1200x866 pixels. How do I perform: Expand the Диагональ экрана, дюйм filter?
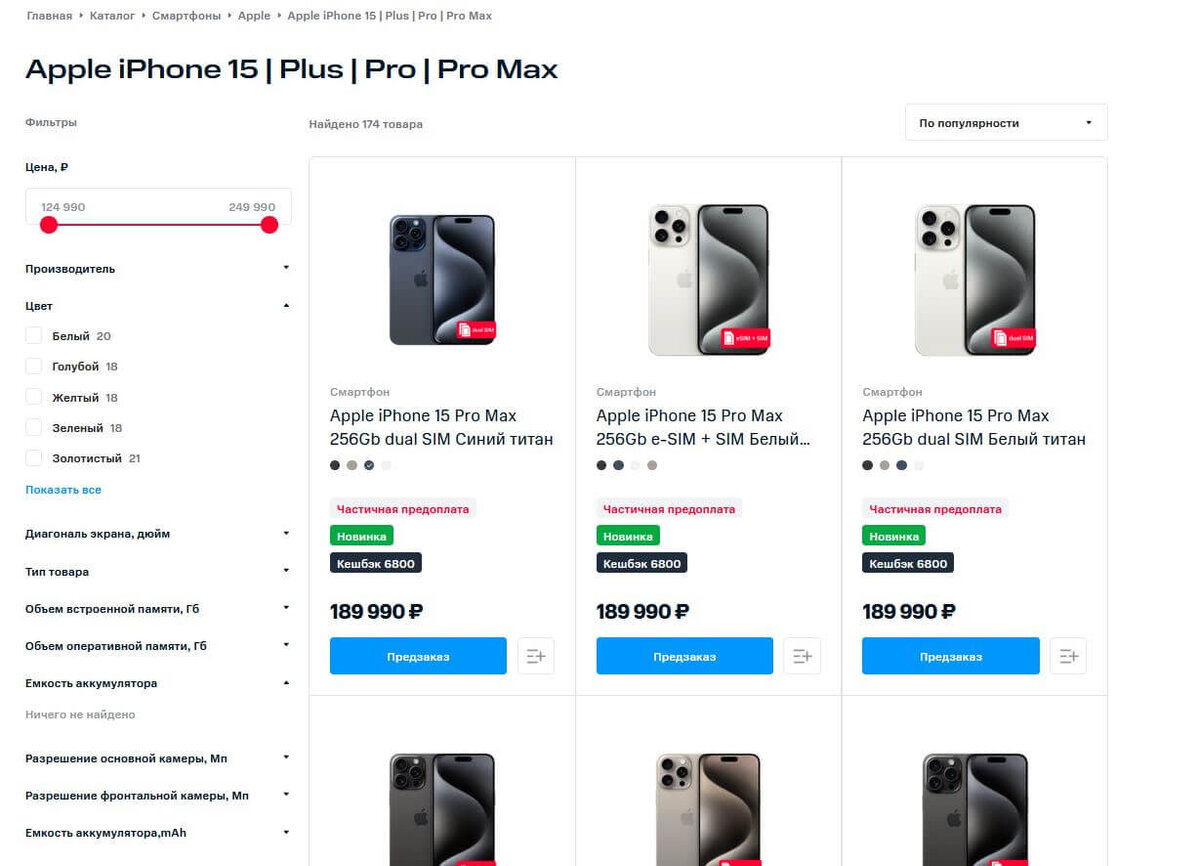point(285,533)
